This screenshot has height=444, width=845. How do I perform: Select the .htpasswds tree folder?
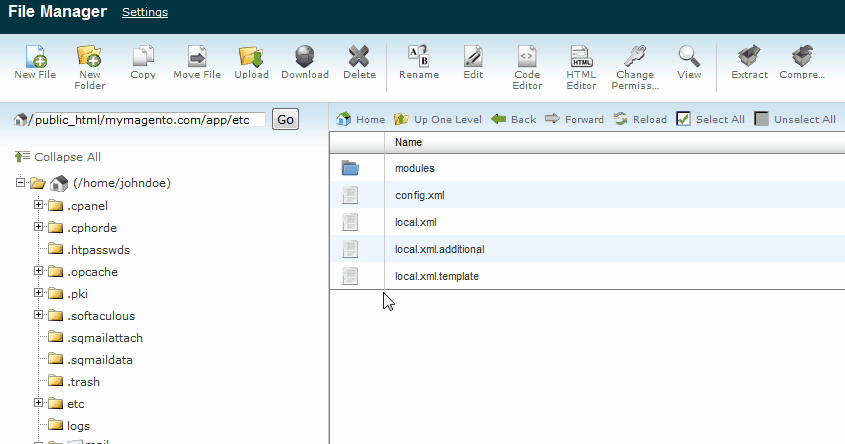[x=98, y=250]
